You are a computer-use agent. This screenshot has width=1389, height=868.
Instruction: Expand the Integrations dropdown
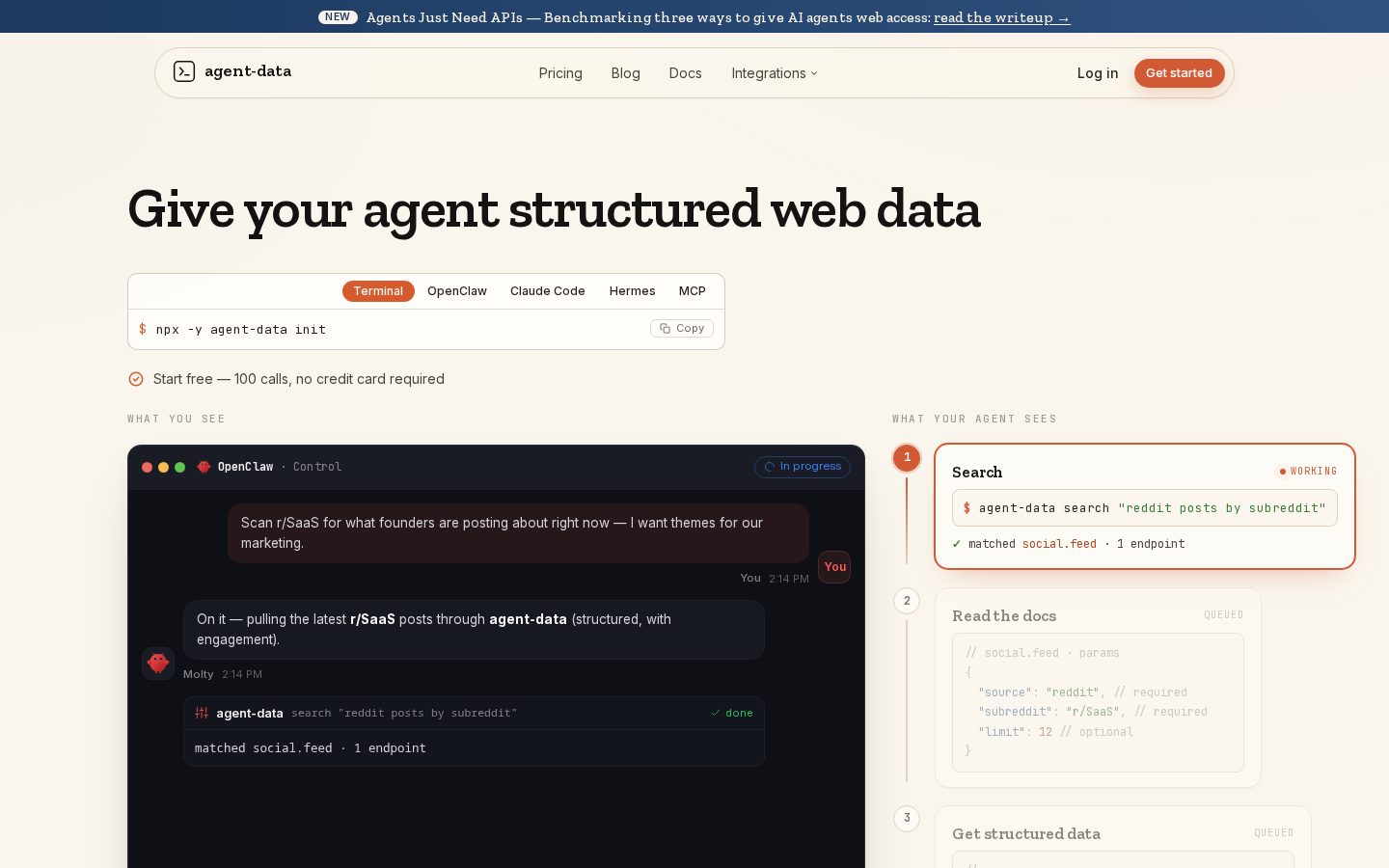[775, 73]
